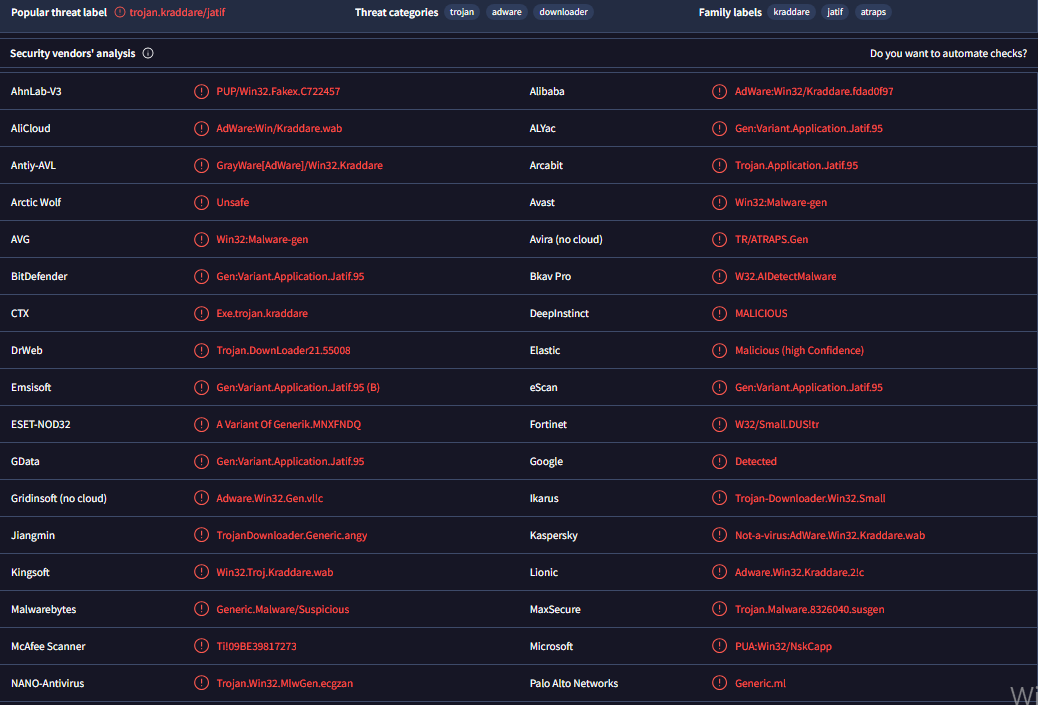Image resolution: width=1038 pixels, height=705 pixels.
Task: Click PUA:Win32/NskCapp result
Action: click(783, 646)
